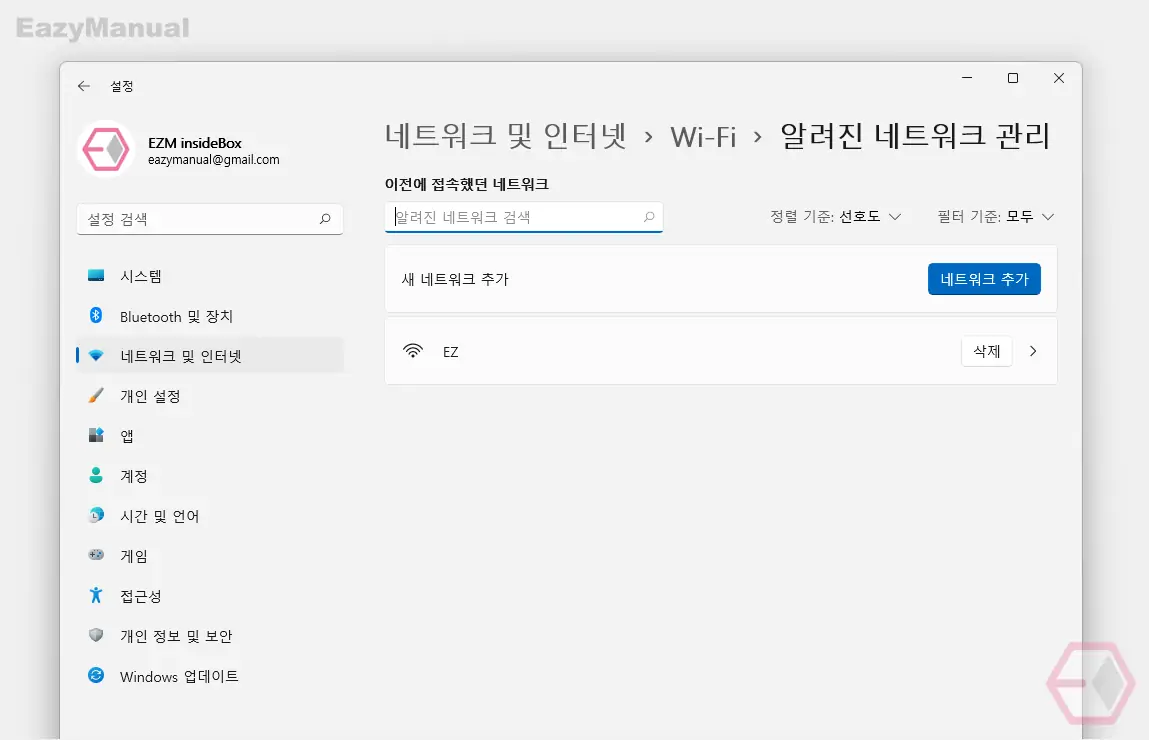The width and height of the screenshot is (1149, 740).
Task: Open 게임 category
Action: (x=210, y=555)
